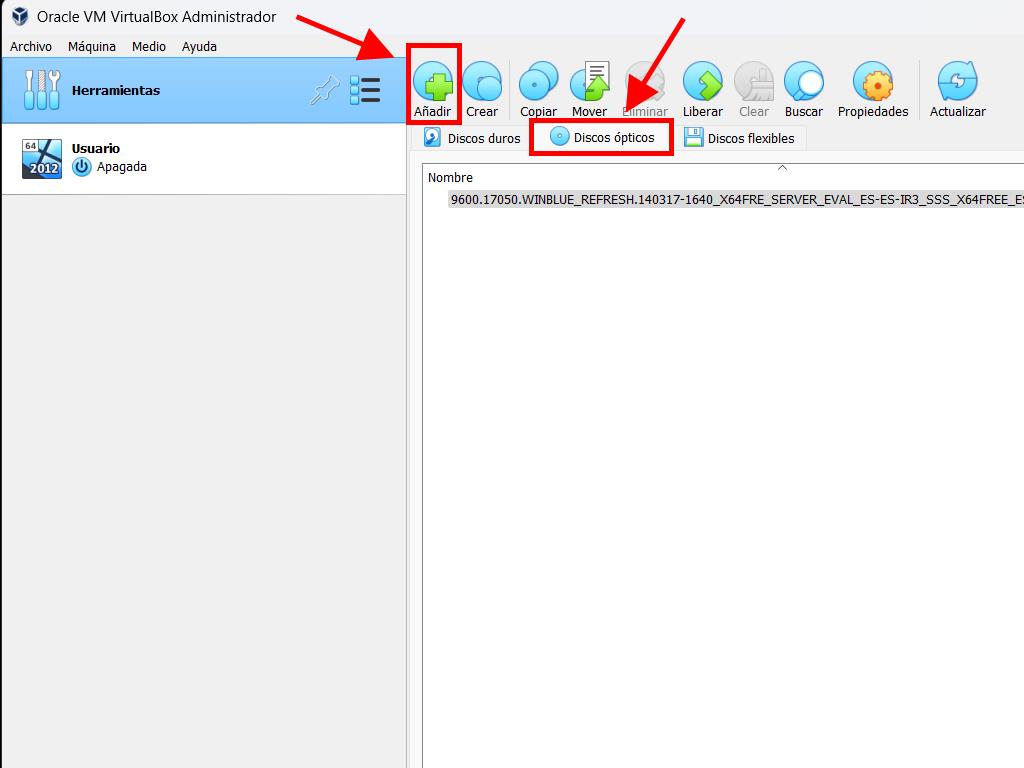
Task: Choose the Mover disk tool
Action: (x=589, y=82)
